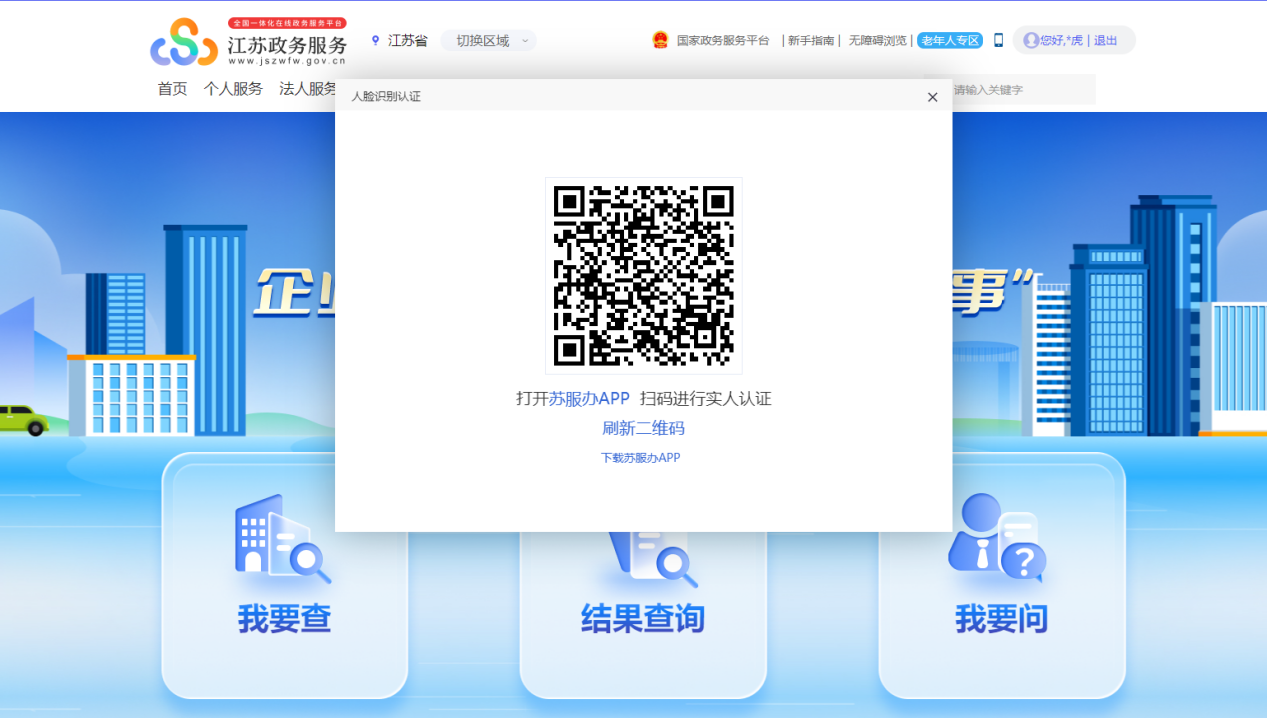Open 个人服务 menu
Image resolution: width=1267 pixels, height=718 pixels.
click(233, 89)
